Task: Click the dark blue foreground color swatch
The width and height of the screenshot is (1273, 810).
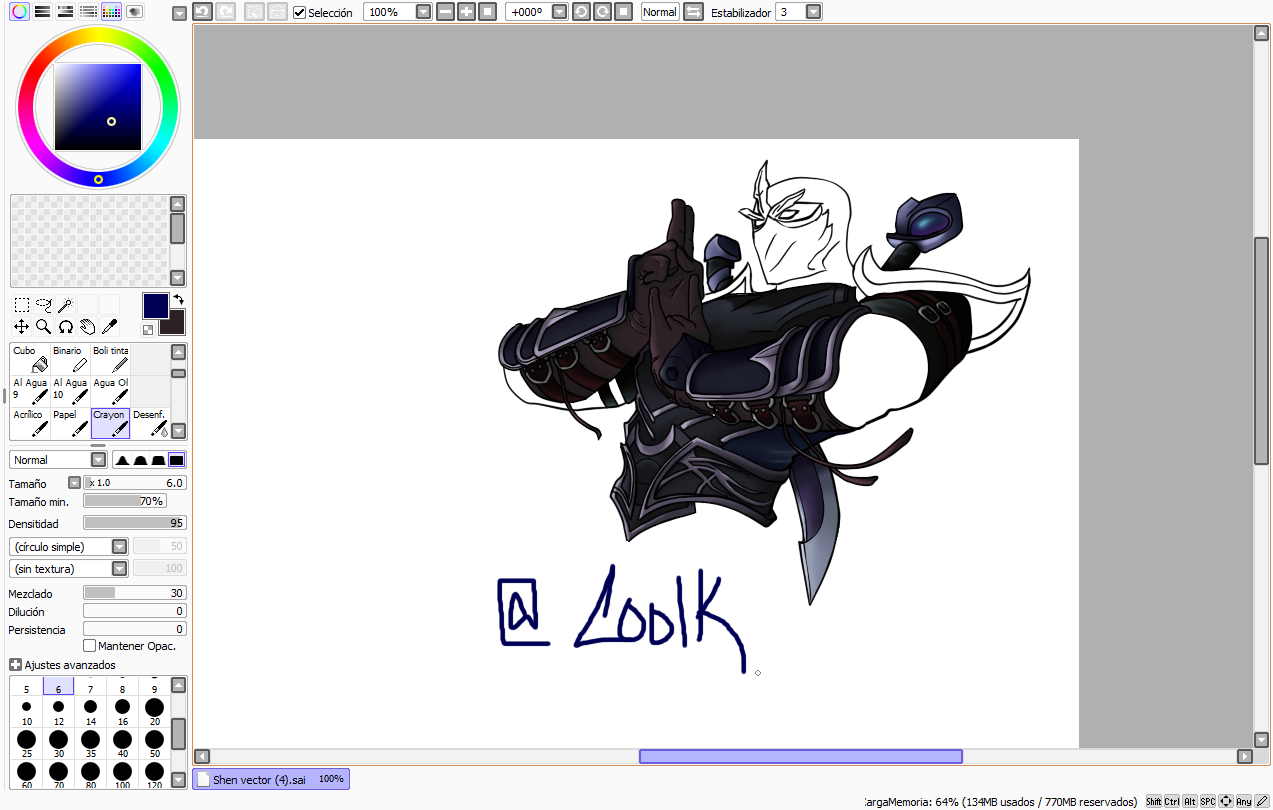Action: click(x=155, y=305)
